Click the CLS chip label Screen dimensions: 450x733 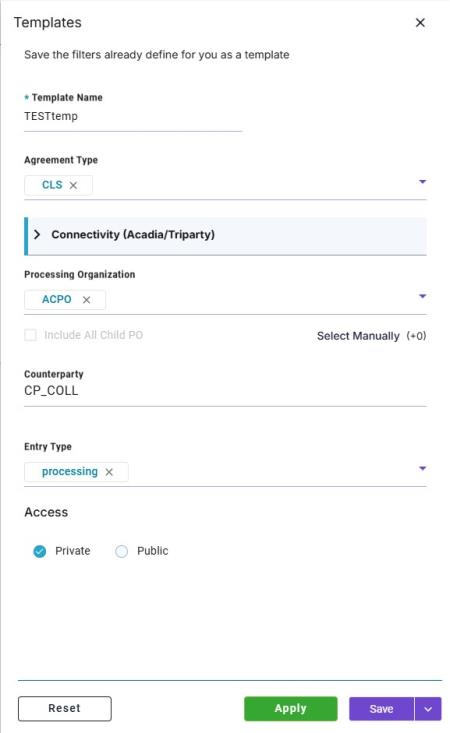(52, 185)
